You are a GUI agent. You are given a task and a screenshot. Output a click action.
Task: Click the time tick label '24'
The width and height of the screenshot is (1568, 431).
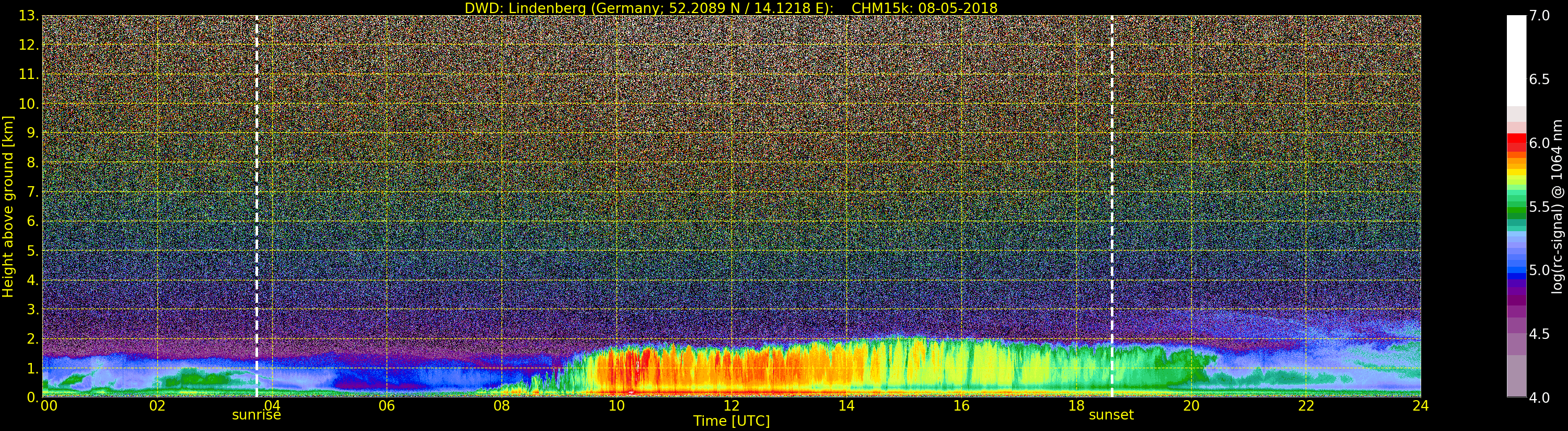[x=1420, y=405]
